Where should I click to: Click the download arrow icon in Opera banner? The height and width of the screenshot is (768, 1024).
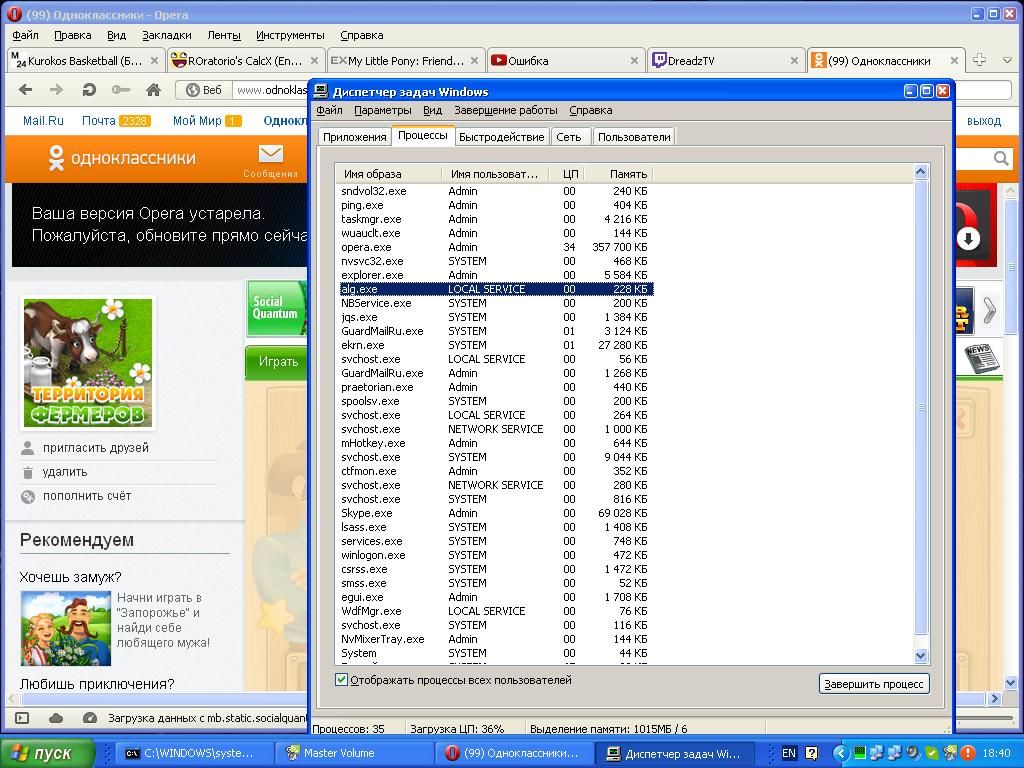point(968,239)
